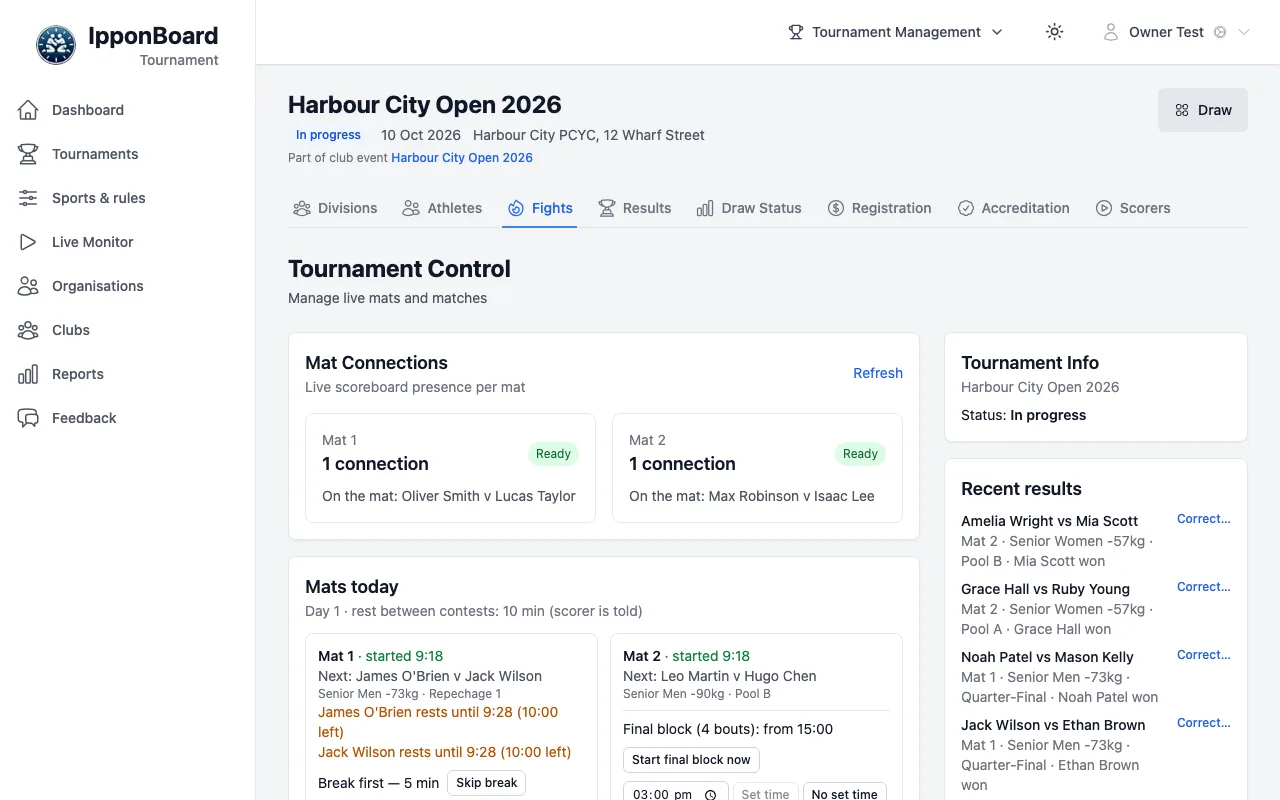This screenshot has width=1280, height=800.
Task: Choose the No set time button
Action: 845,794
